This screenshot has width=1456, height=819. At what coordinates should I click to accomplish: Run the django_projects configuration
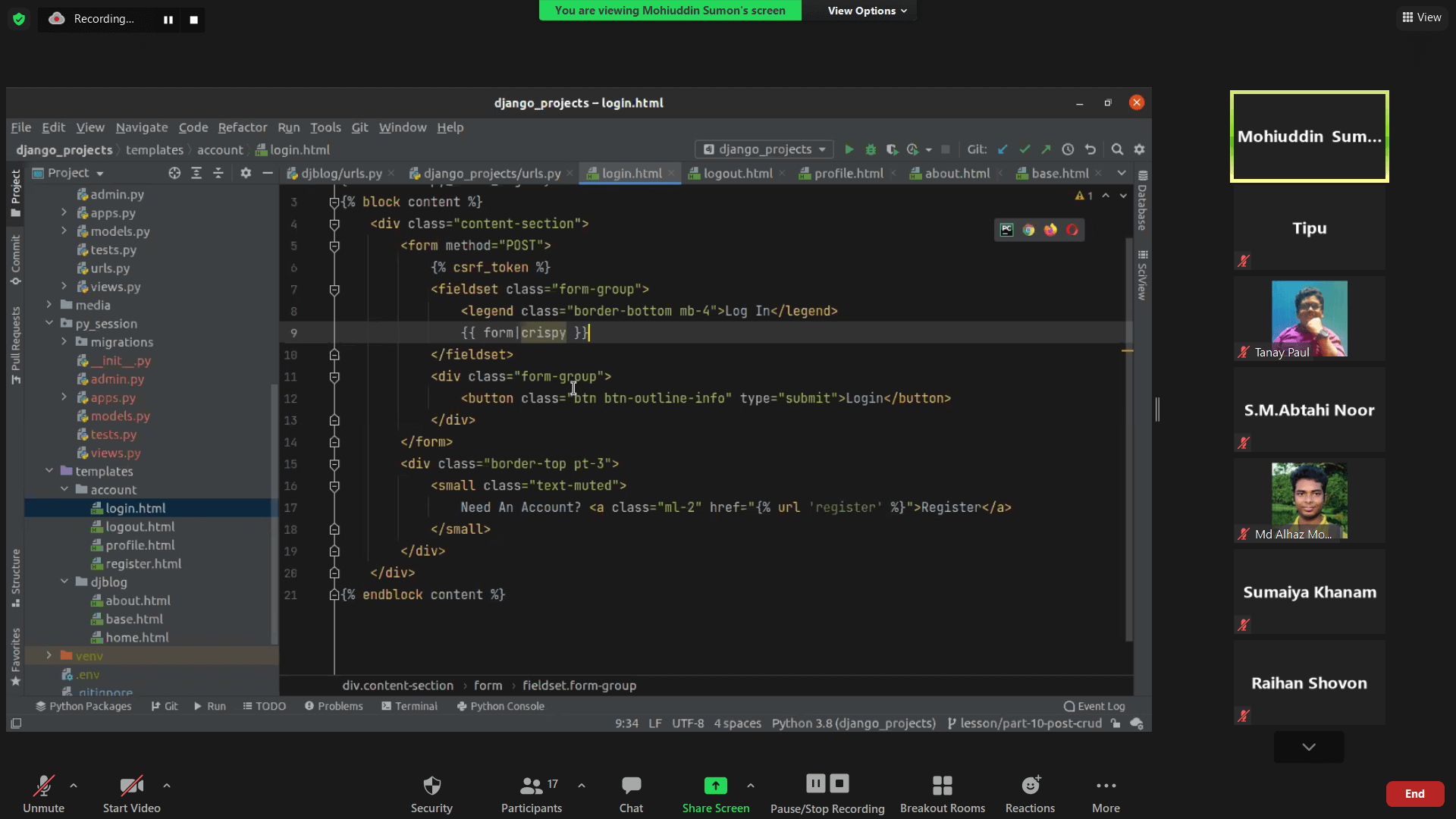[850, 149]
